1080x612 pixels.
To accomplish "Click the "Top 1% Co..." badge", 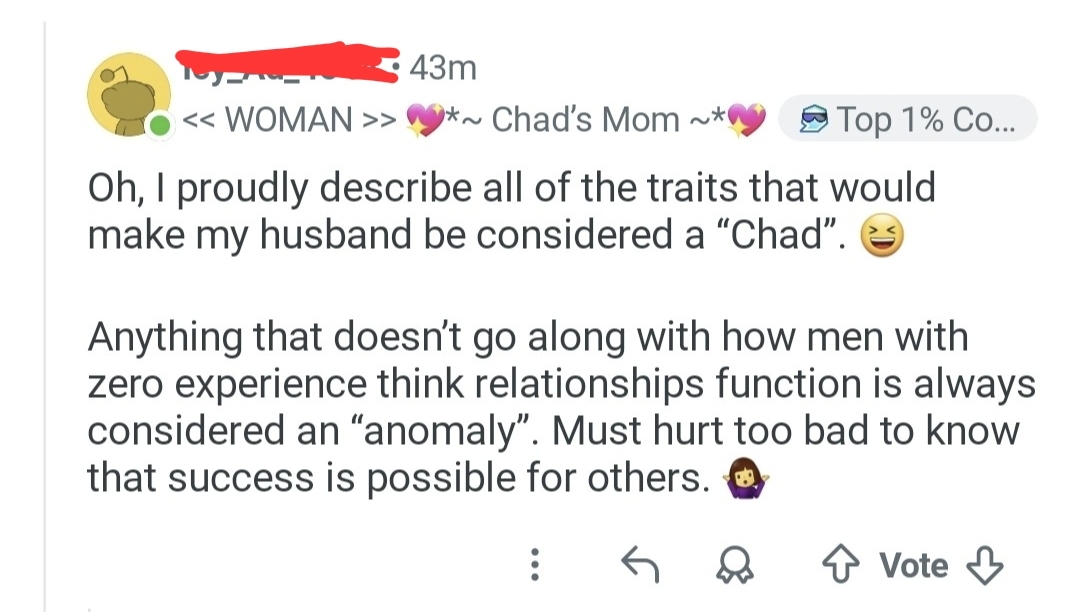I will tap(907, 120).
